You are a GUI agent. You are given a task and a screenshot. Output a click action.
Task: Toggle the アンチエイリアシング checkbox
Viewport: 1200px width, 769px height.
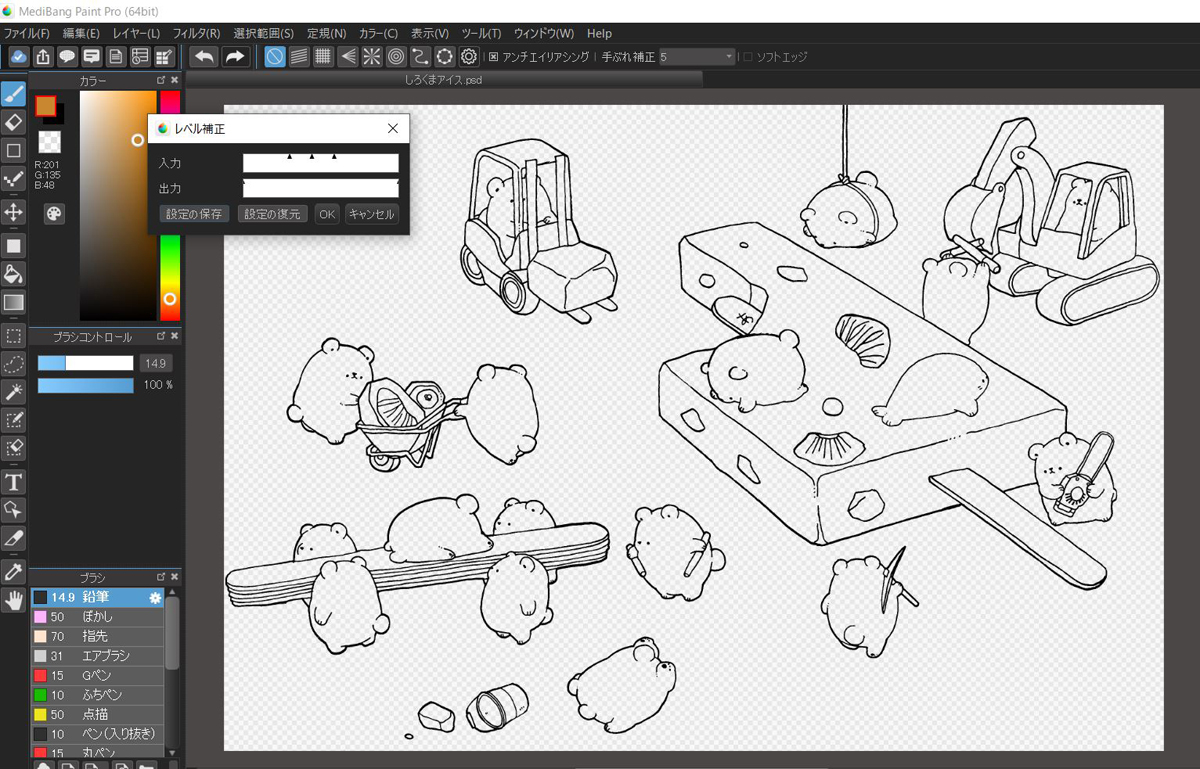tap(493, 57)
